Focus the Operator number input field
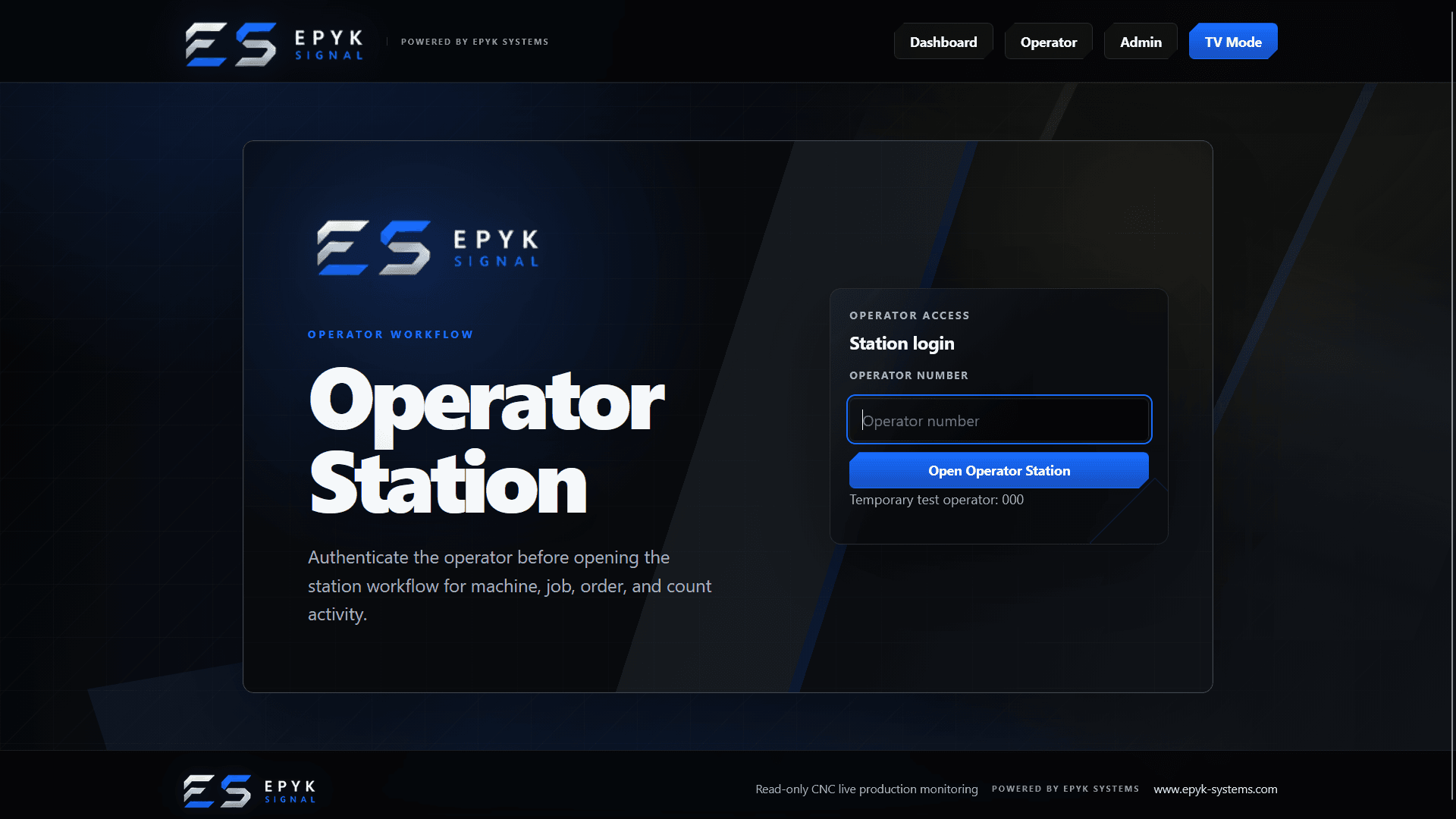The height and width of the screenshot is (819, 1456). pos(999,420)
